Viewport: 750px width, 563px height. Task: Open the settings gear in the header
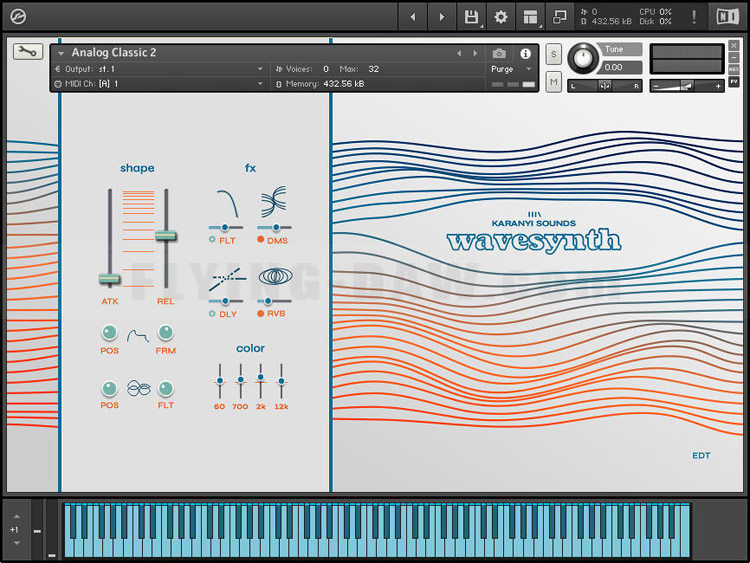coord(501,16)
